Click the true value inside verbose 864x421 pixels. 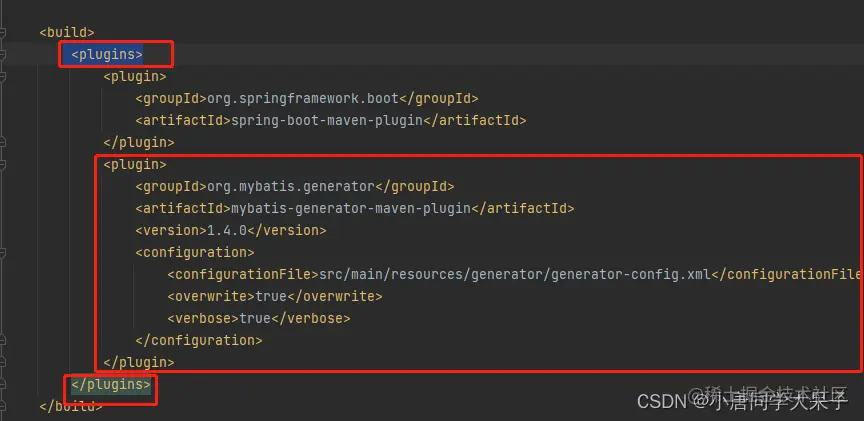click(x=255, y=319)
